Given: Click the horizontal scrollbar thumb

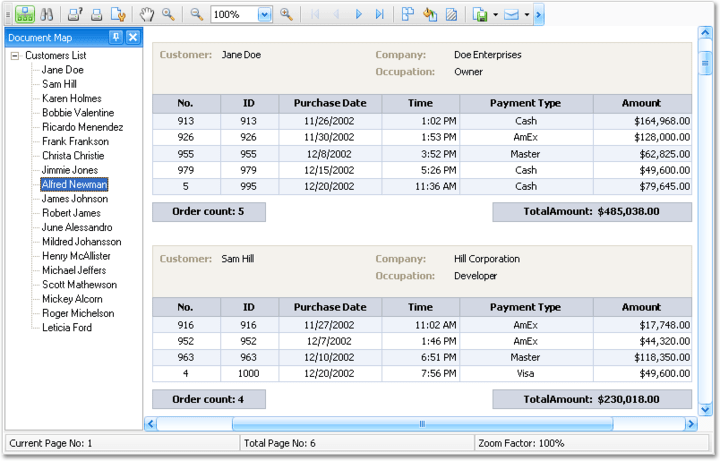Looking at the screenshot, I should pyautogui.click(x=421, y=424).
